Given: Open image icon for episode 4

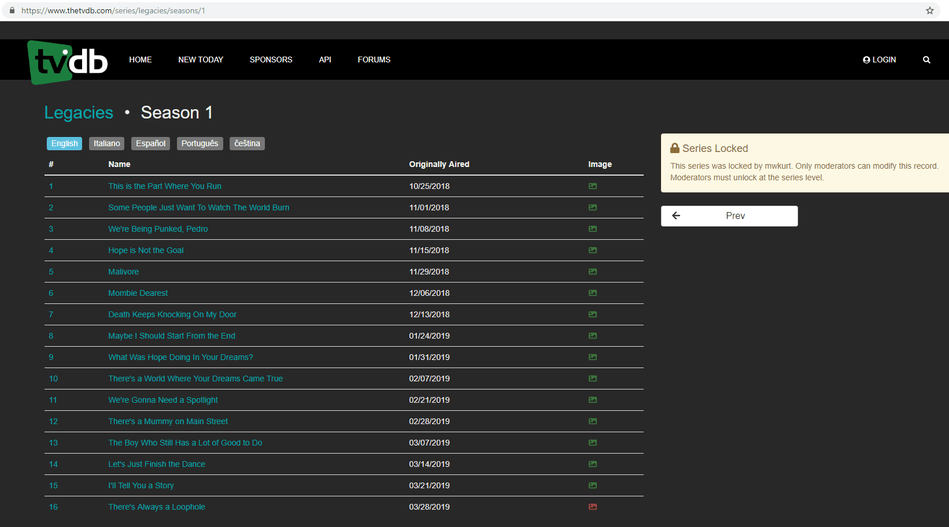Looking at the screenshot, I should pos(593,250).
